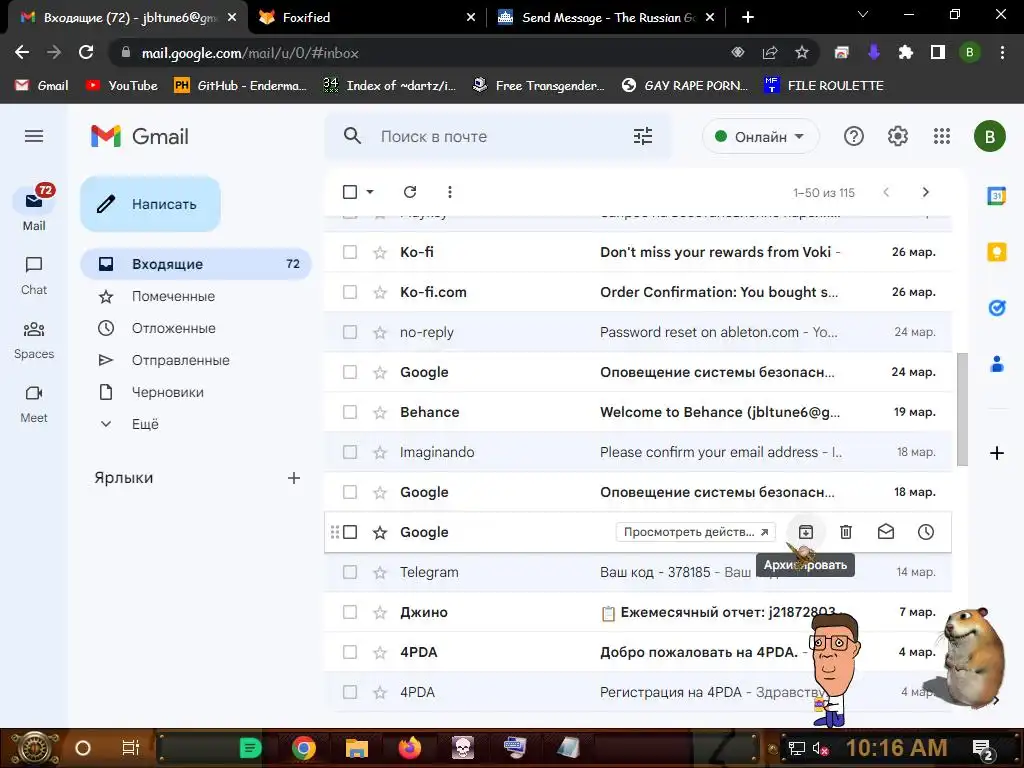Star the Telegram email
The image size is (1024, 768).
pyautogui.click(x=380, y=572)
